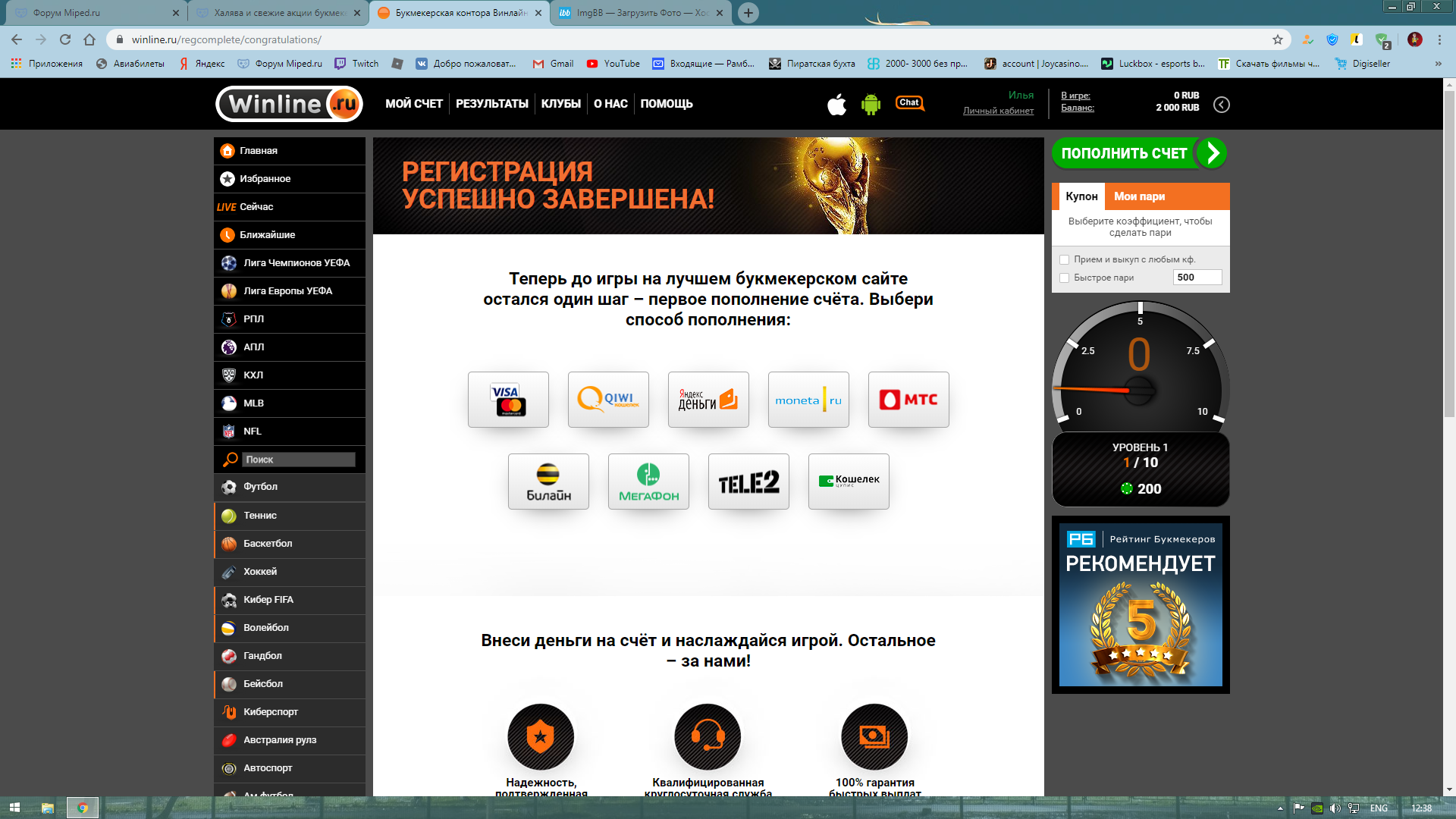Open YouTube bookmark

(x=613, y=64)
